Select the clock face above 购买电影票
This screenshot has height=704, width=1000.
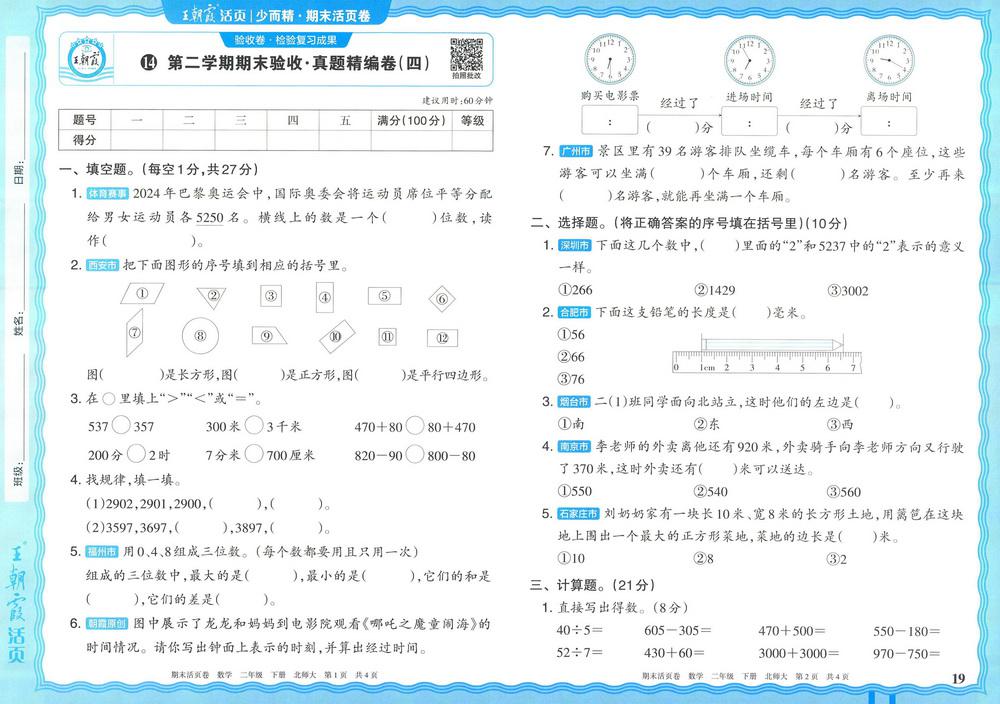[610, 61]
